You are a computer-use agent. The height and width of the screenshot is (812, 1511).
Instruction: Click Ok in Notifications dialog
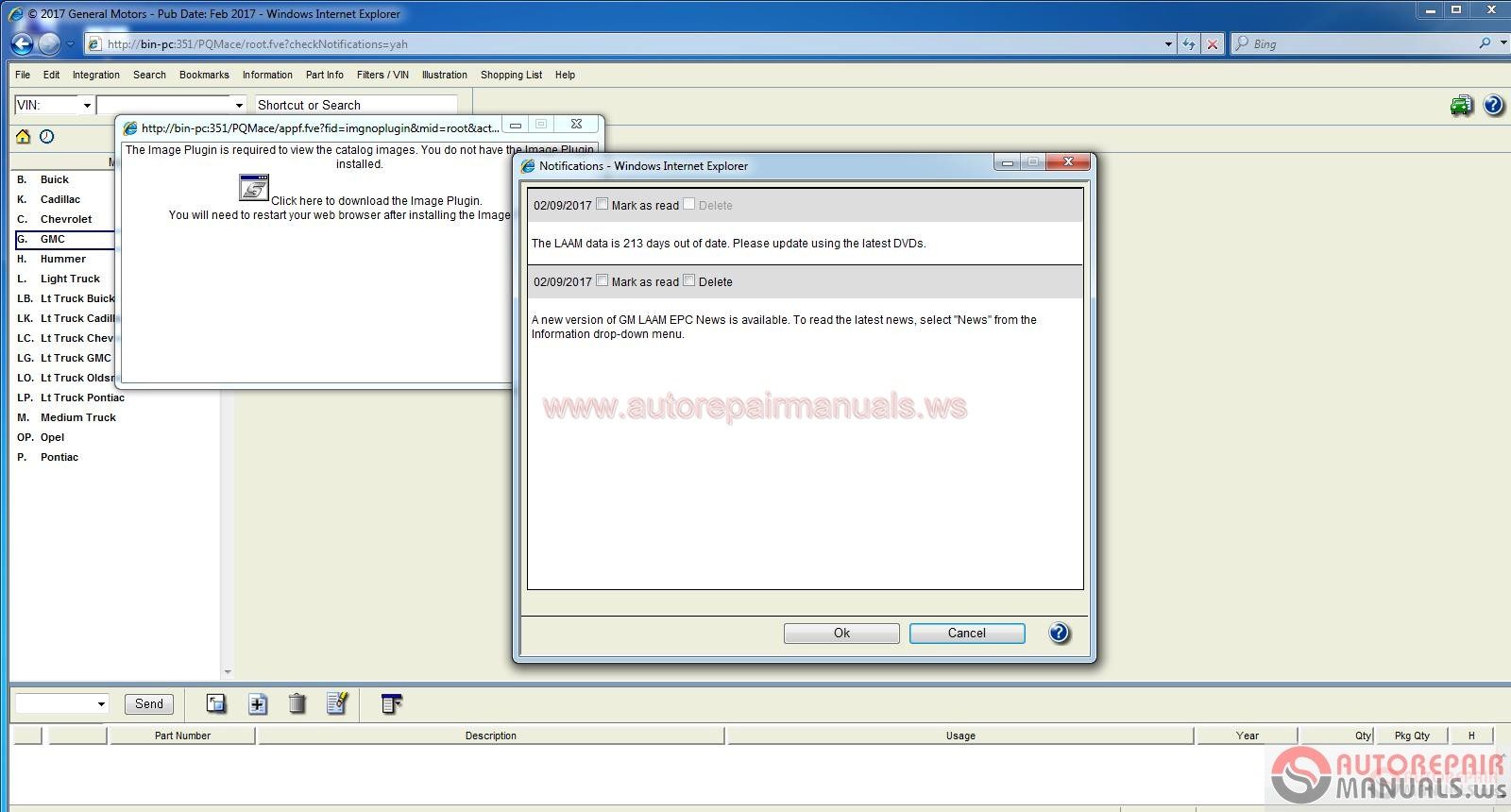tap(841, 633)
